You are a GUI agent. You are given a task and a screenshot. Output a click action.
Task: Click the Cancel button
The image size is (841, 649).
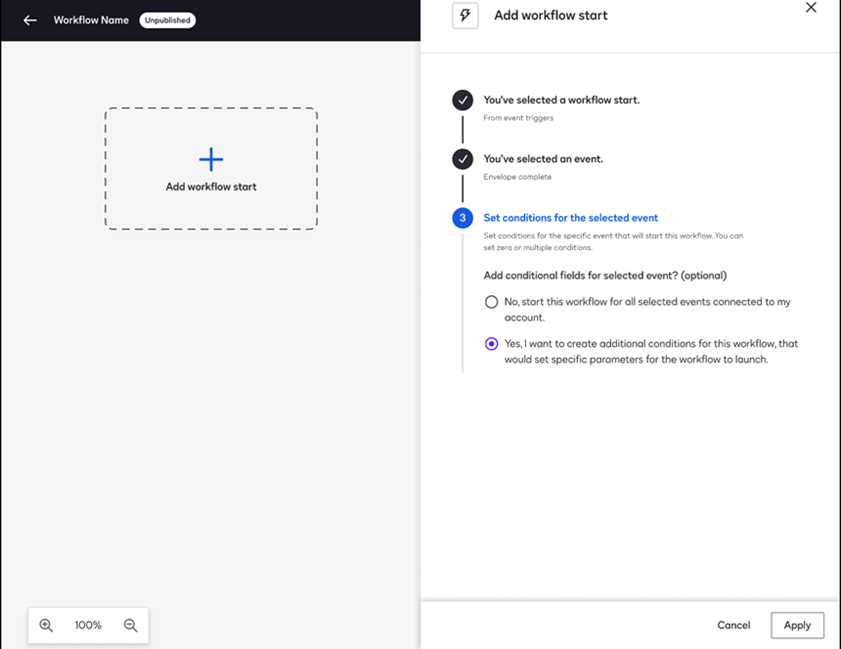tap(733, 624)
